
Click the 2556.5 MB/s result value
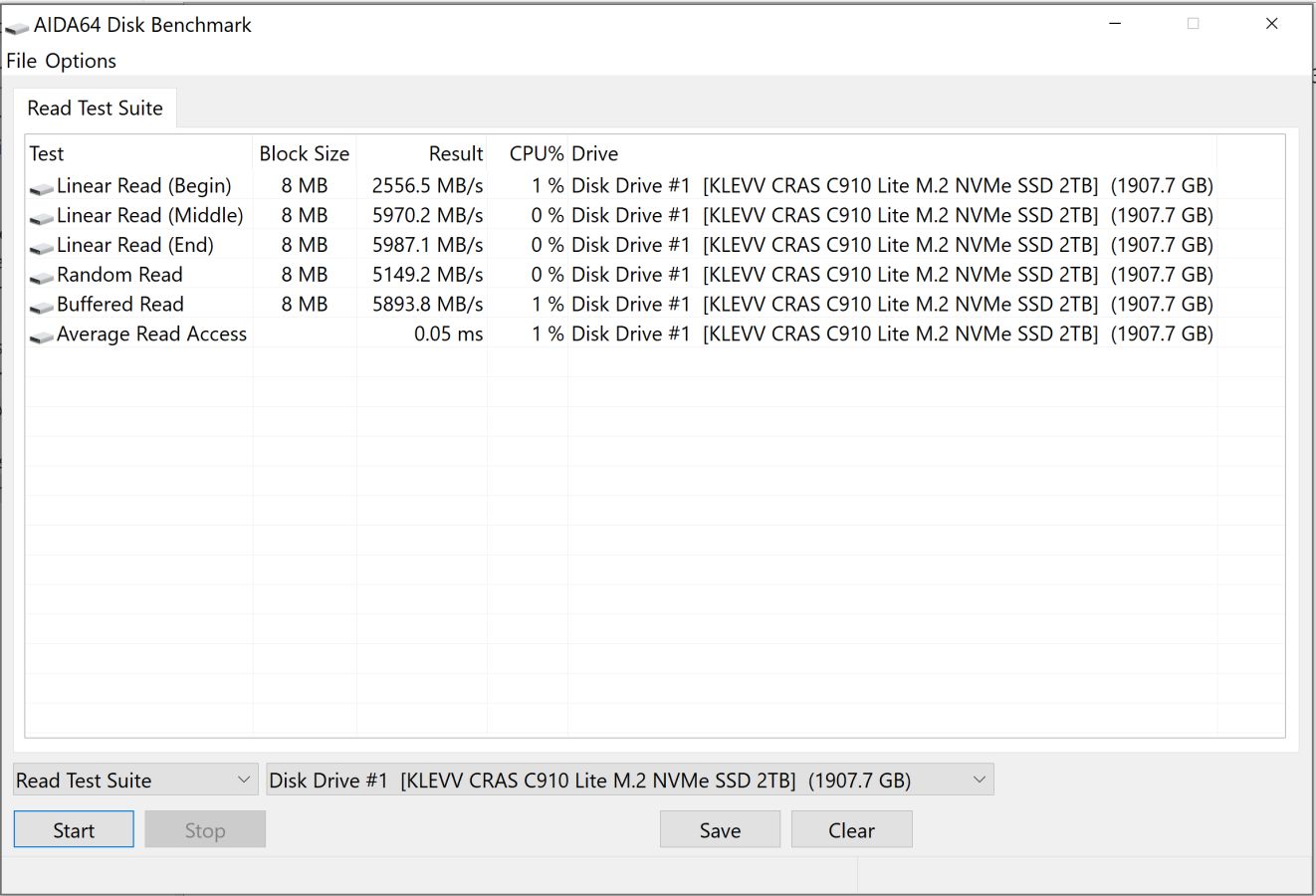[428, 185]
